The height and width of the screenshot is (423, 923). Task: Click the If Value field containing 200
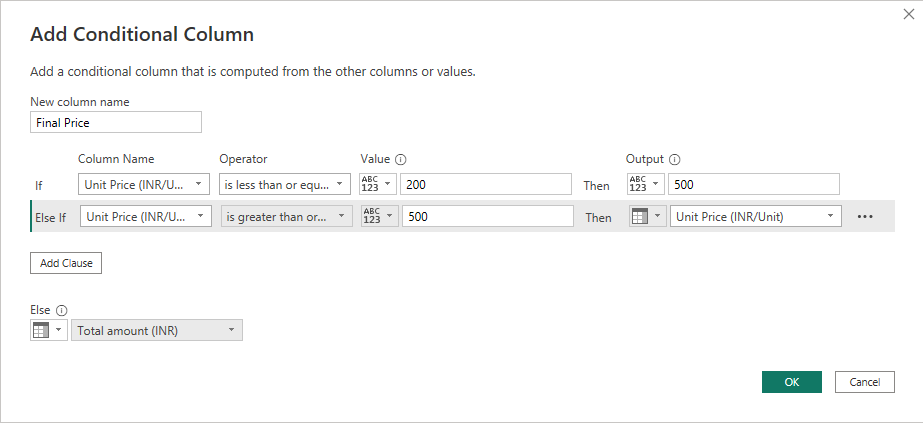485,184
